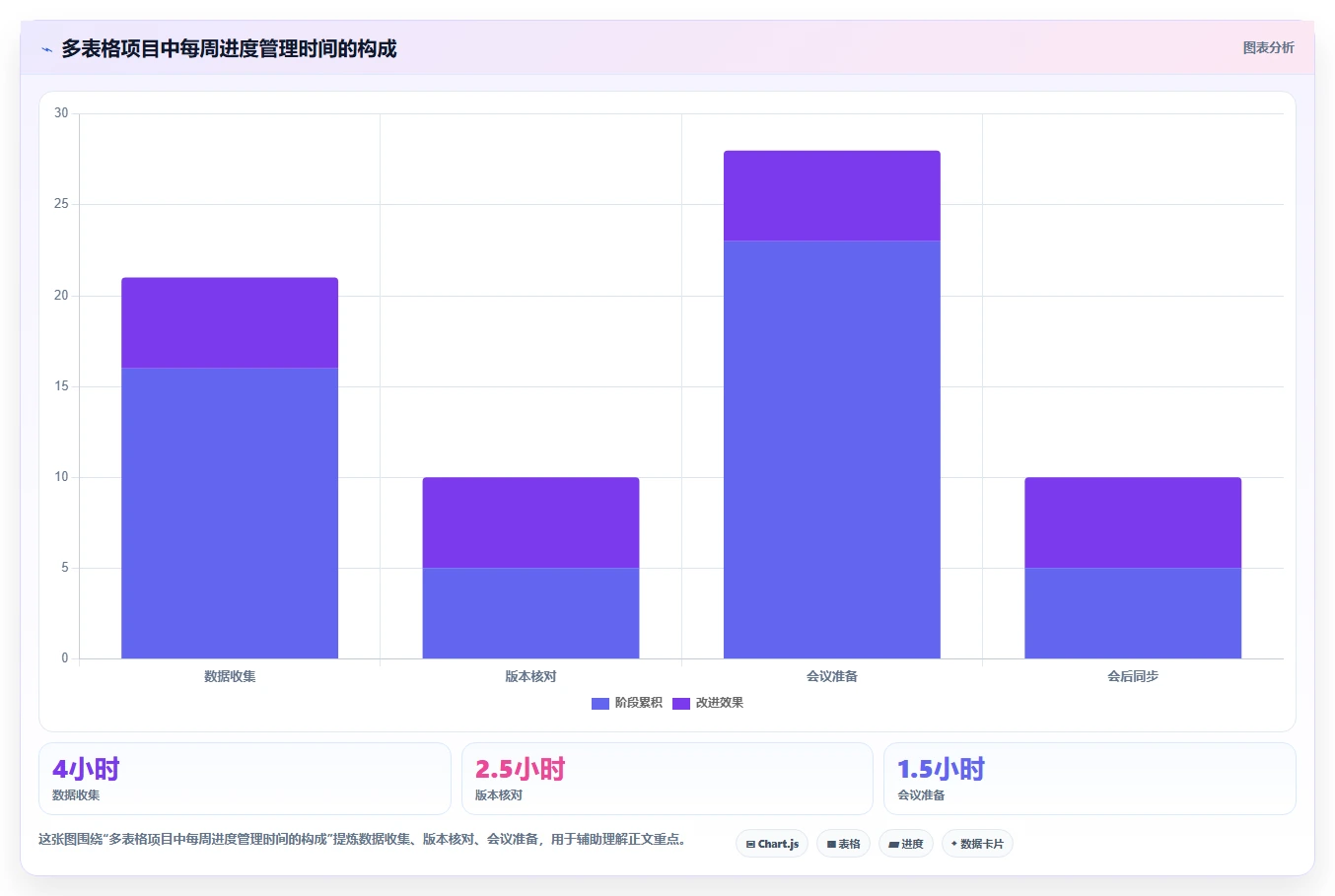Click the 数据收集 caption under the 4小时 value
Screen dimensions: 1335x896
(x=76, y=795)
